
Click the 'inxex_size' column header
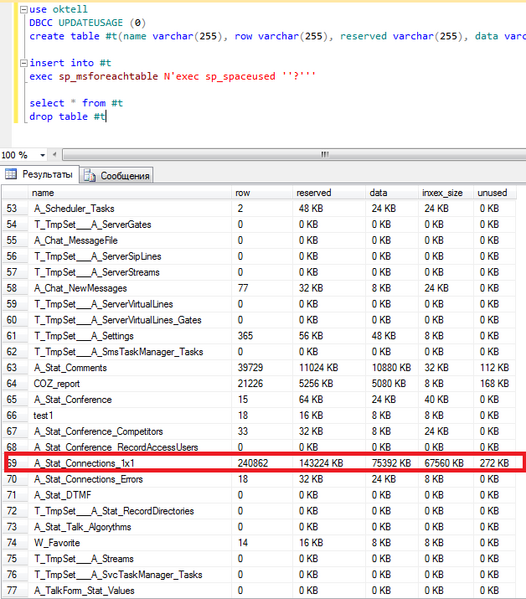point(446,193)
